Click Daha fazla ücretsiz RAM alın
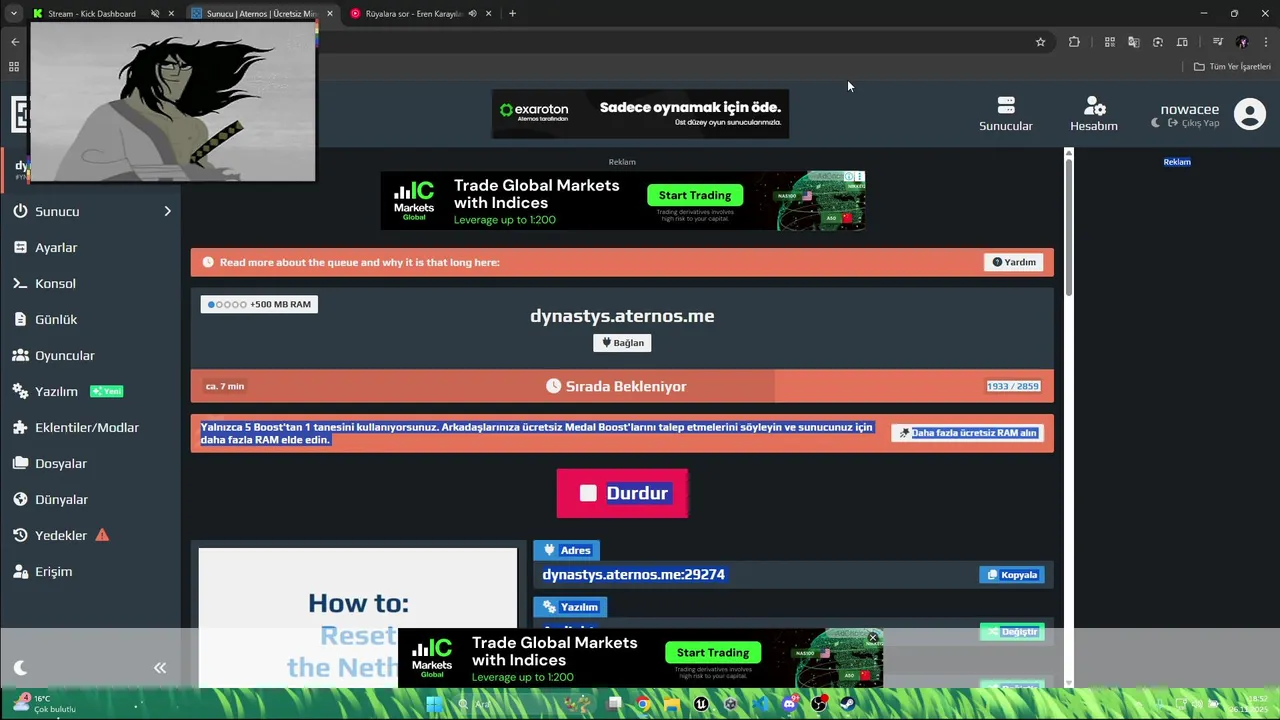 tap(967, 433)
